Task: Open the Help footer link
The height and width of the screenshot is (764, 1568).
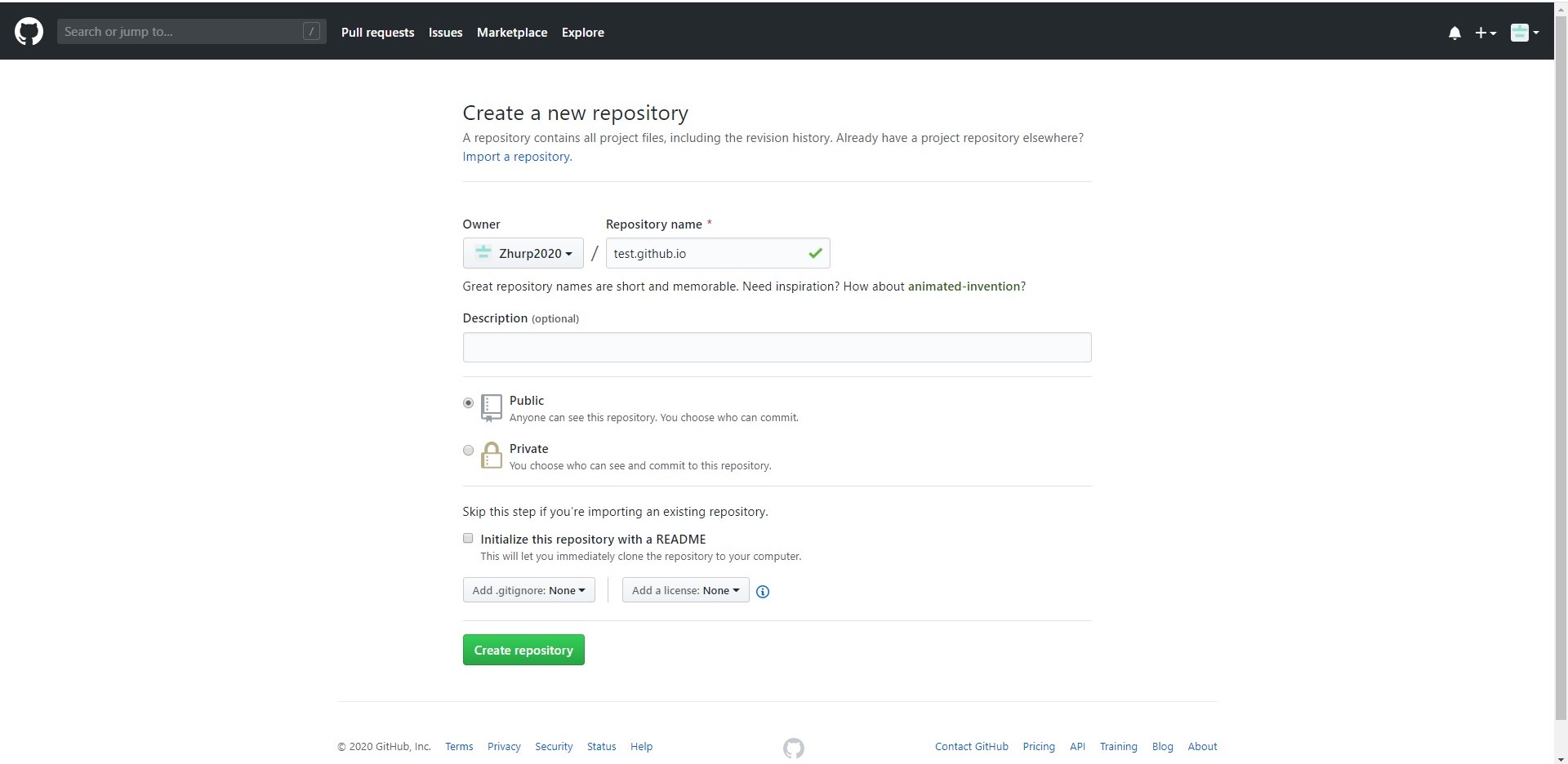Action: point(641,747)
